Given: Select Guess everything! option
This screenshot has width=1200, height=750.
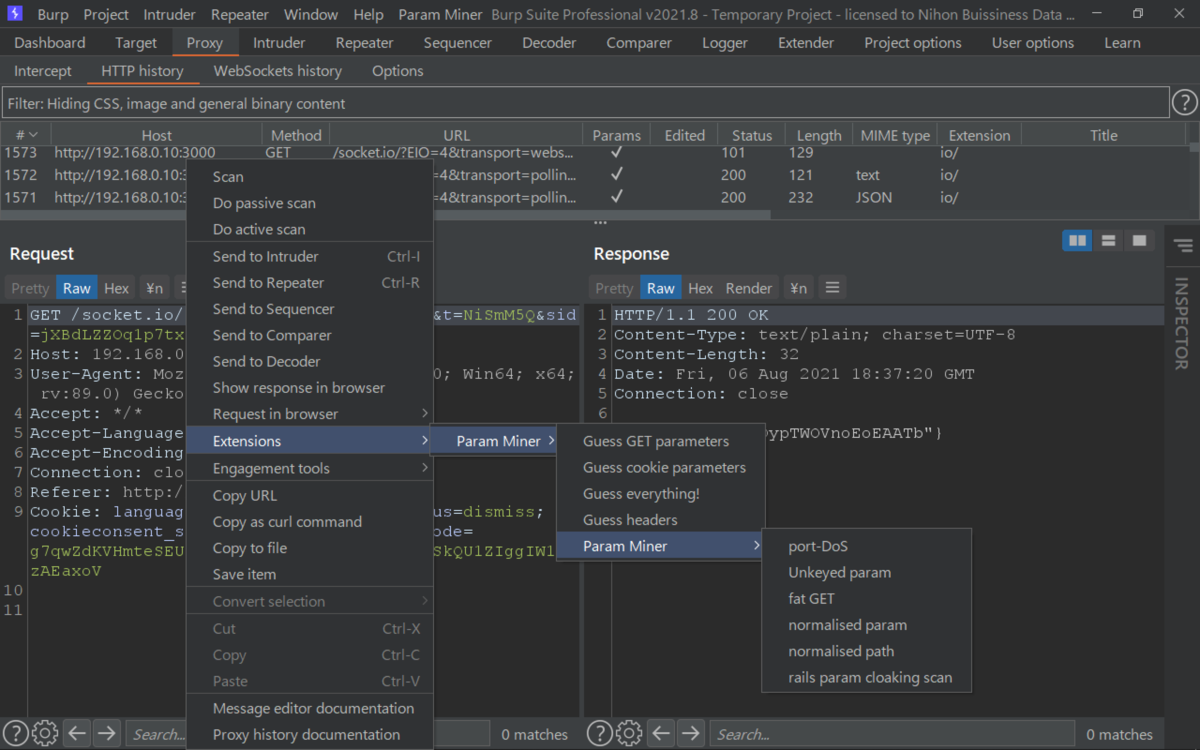Looking at the screenshot, I should pos(660,494).
